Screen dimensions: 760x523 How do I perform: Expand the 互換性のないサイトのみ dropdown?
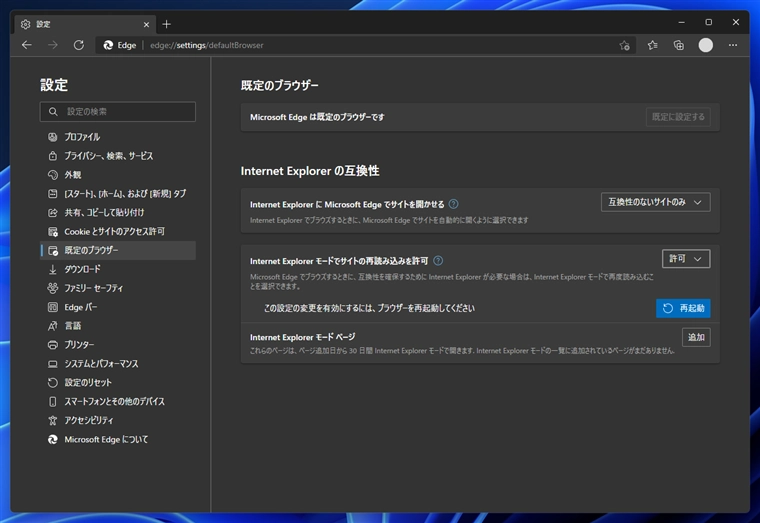coord(656,202)
